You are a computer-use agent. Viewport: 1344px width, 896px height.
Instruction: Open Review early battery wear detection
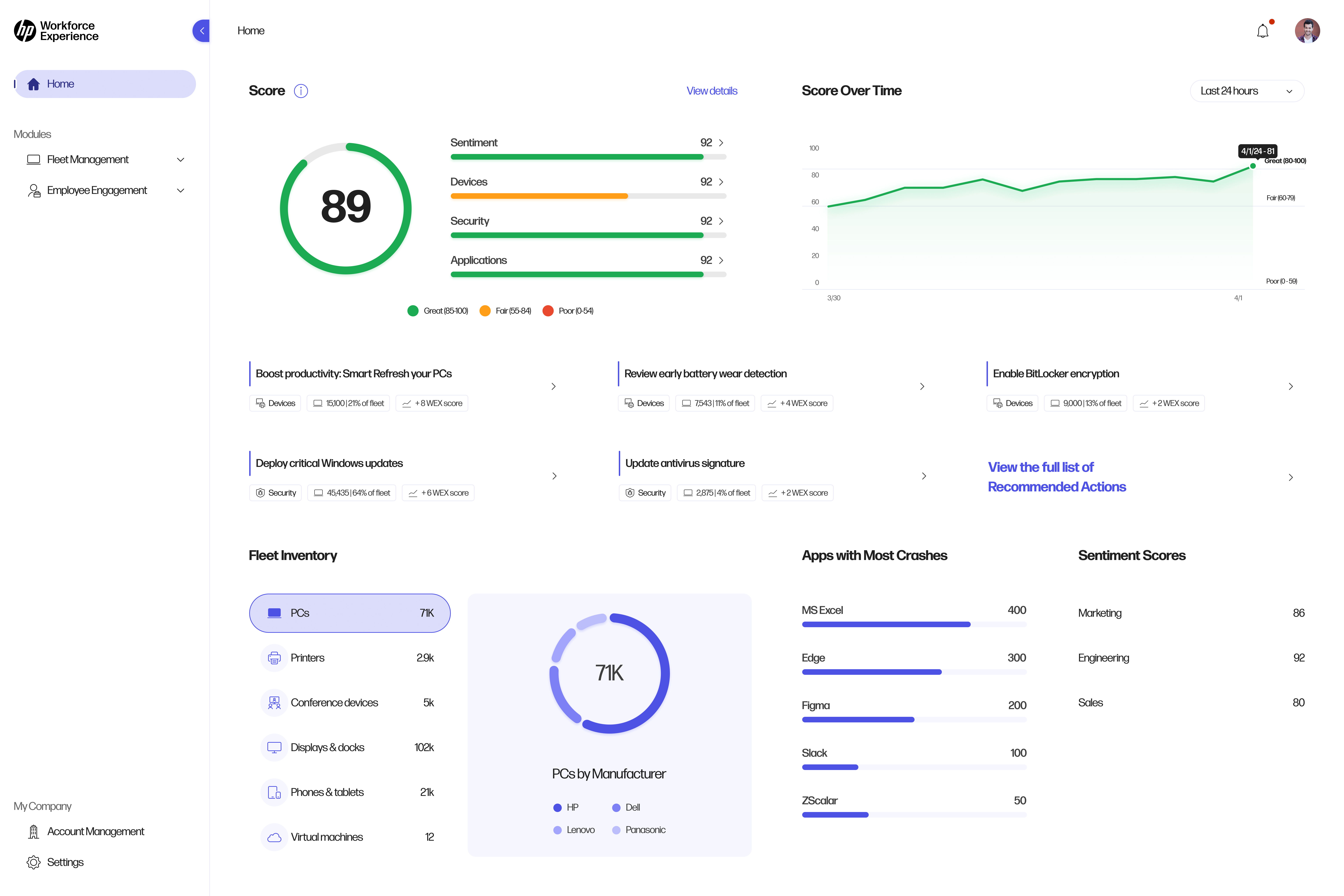point(706,374)
